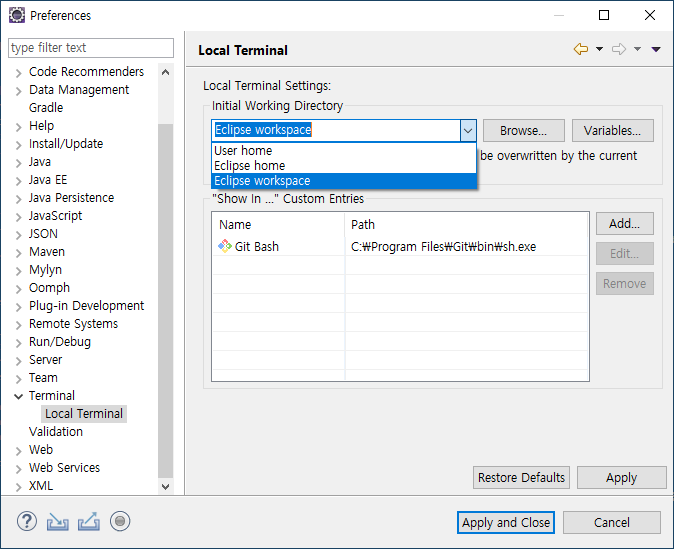Click the Preferences window icon in title bar
Viewport: 674px width, 549px height.
pos(17,15)
